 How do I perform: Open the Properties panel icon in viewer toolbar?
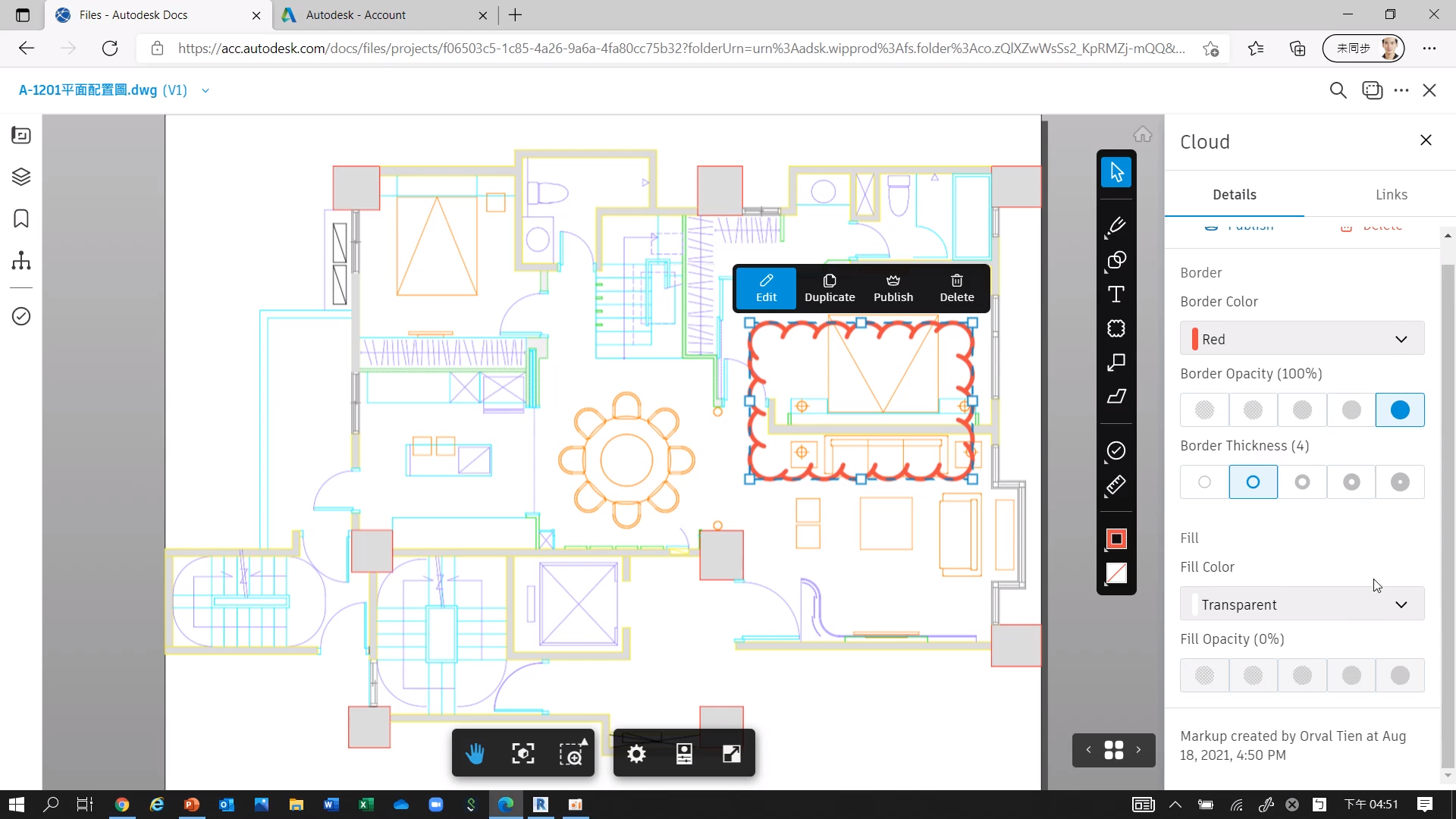tap(684, 754)
